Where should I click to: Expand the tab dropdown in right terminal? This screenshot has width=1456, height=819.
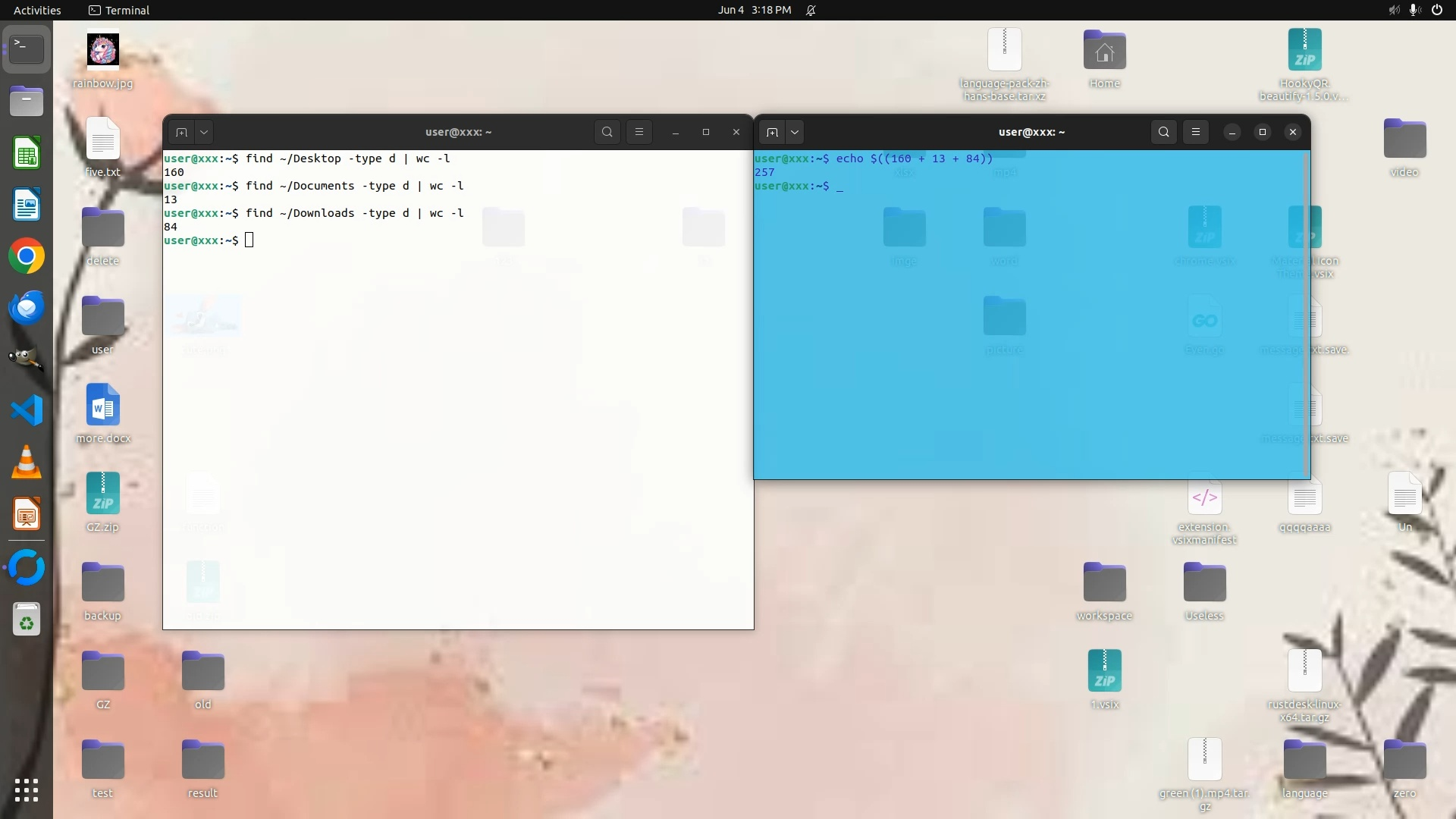[795, 132]
